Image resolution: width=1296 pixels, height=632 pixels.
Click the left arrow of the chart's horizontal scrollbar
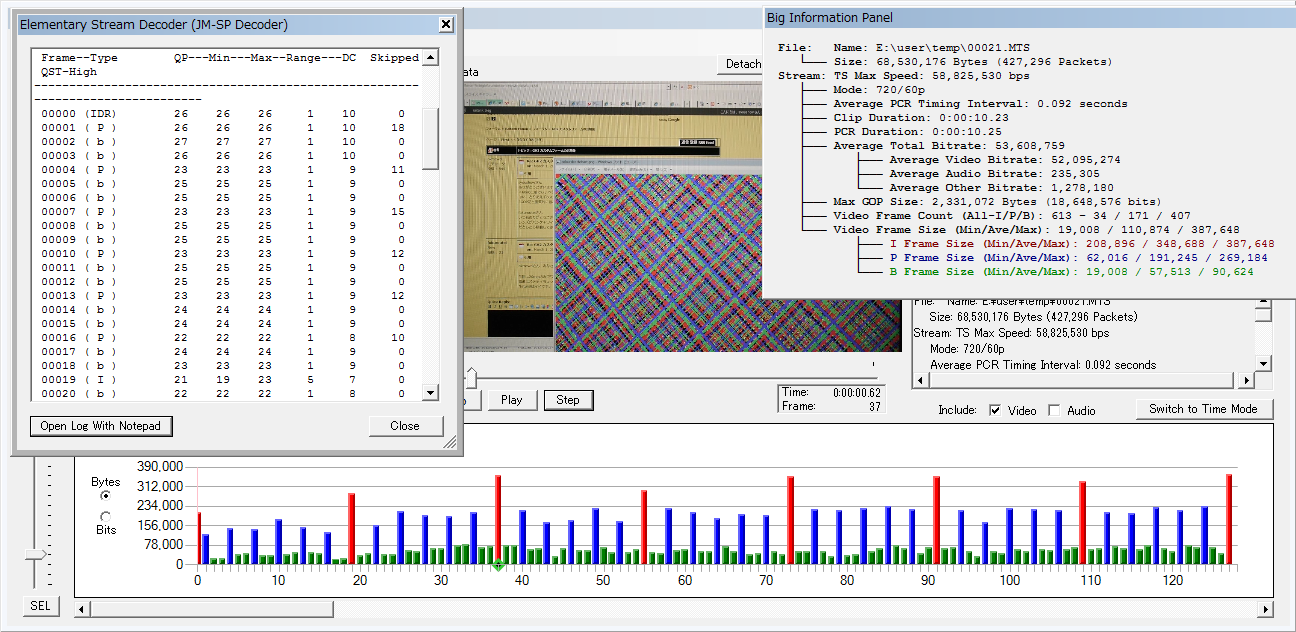[83, 609]
